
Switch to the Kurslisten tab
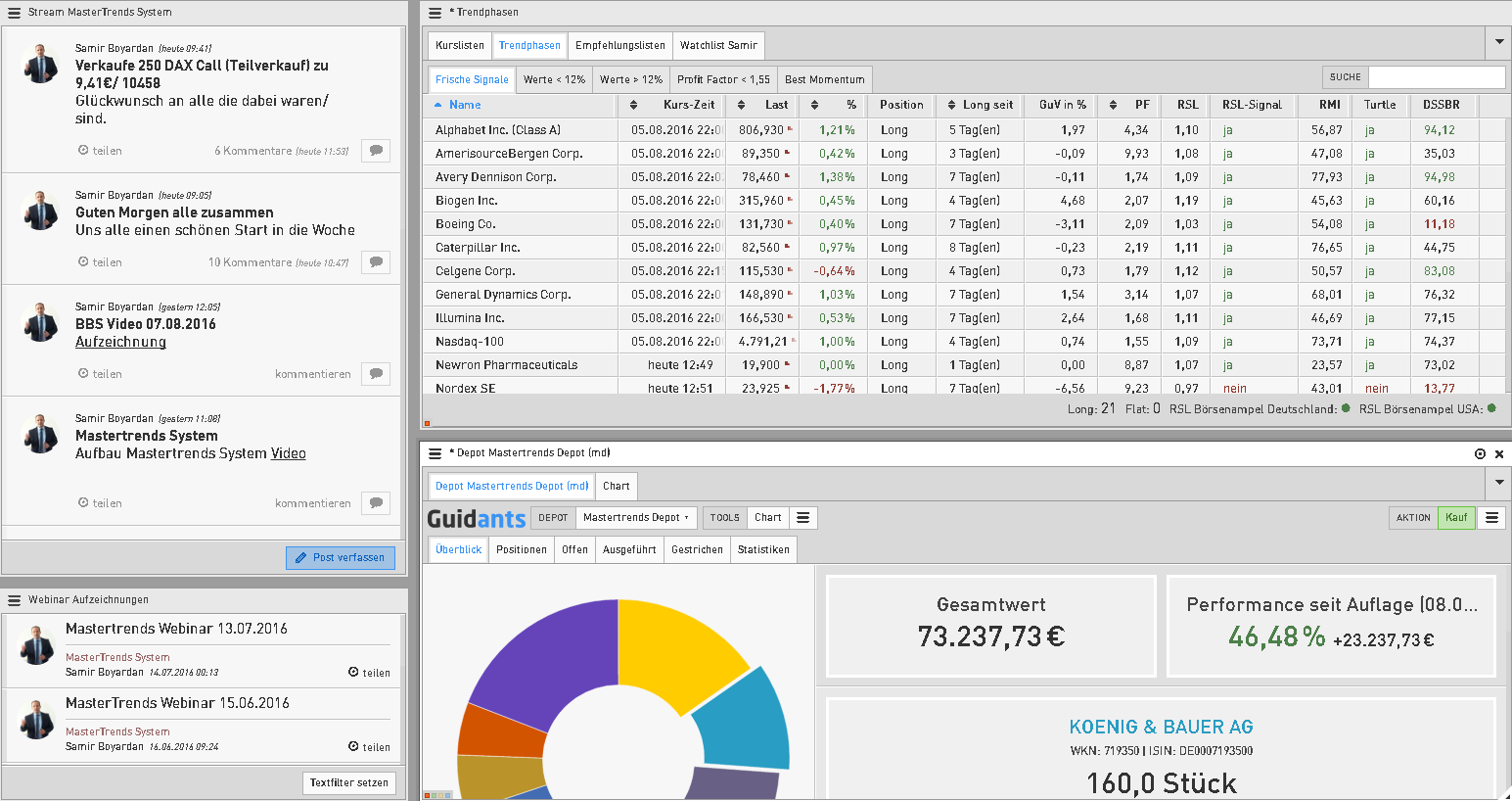click(460, 45)
